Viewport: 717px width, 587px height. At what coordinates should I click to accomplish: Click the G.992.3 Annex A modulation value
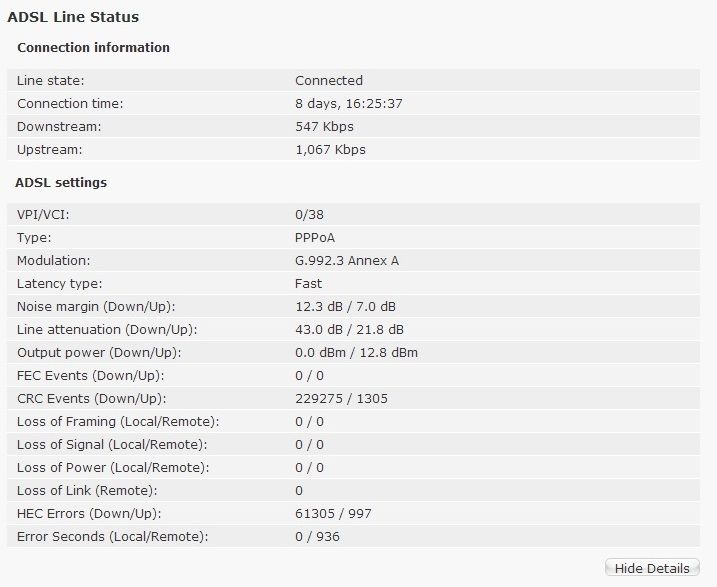(347, 261)
